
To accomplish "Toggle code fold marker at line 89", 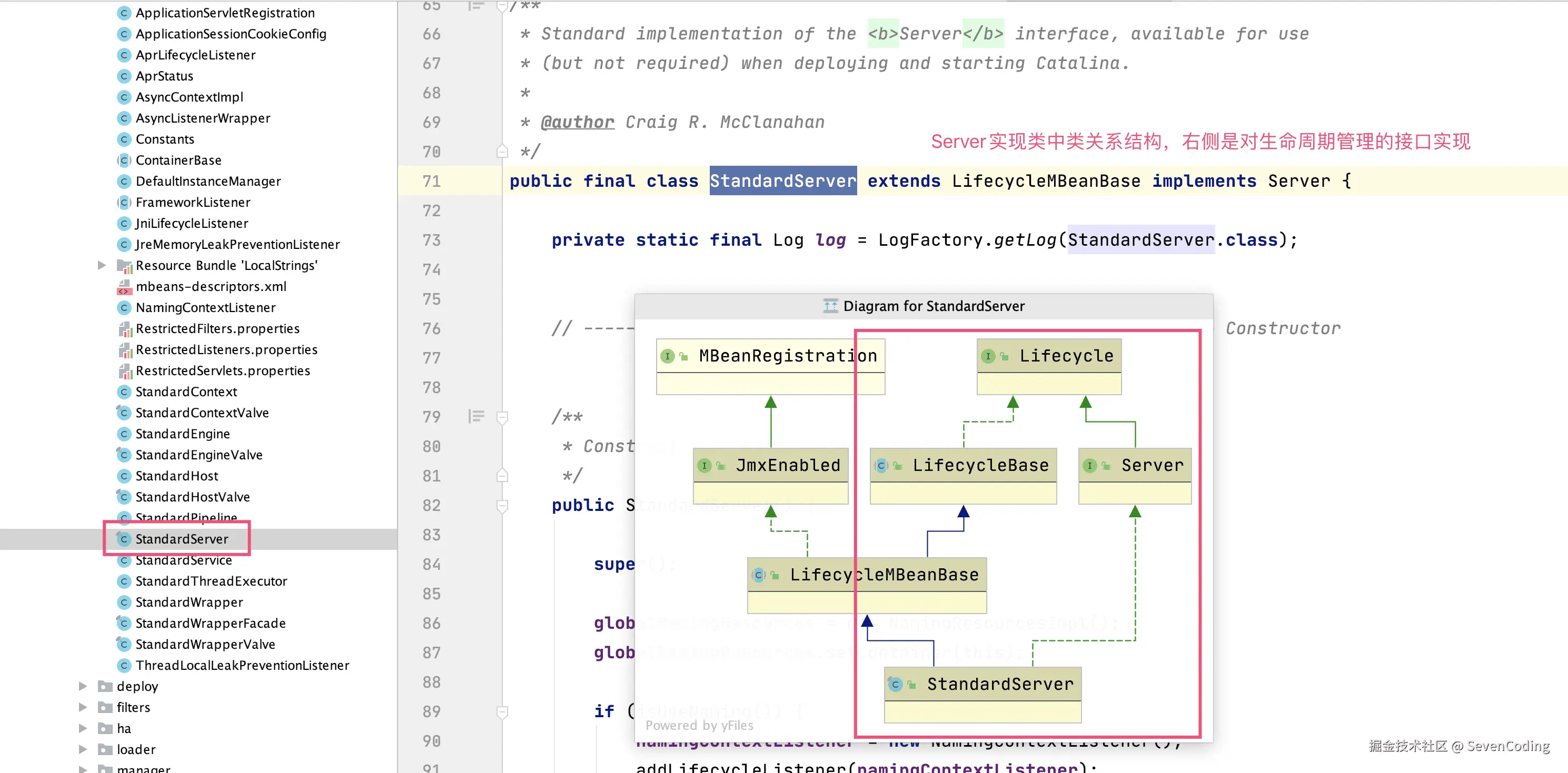I will tap(502, 711).
